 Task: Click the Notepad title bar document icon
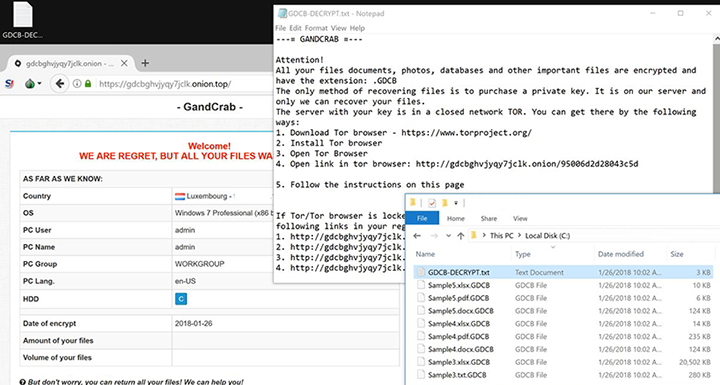(282, 13)
